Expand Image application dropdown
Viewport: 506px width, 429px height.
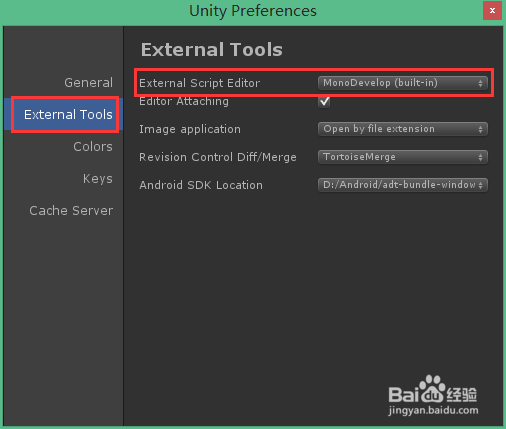pyautogui.click(x=403, y=129)
